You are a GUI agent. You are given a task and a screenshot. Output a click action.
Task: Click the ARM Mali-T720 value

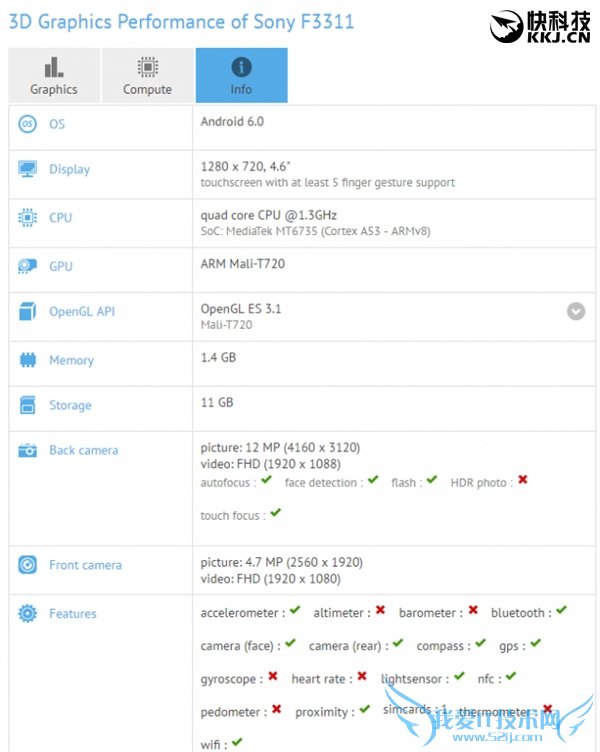243,264
